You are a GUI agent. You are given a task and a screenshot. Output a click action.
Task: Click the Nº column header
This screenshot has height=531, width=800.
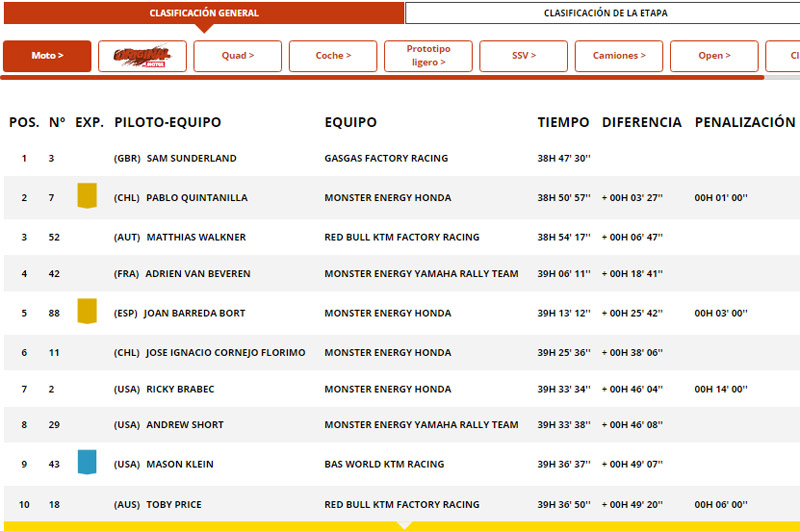point(57,122)
